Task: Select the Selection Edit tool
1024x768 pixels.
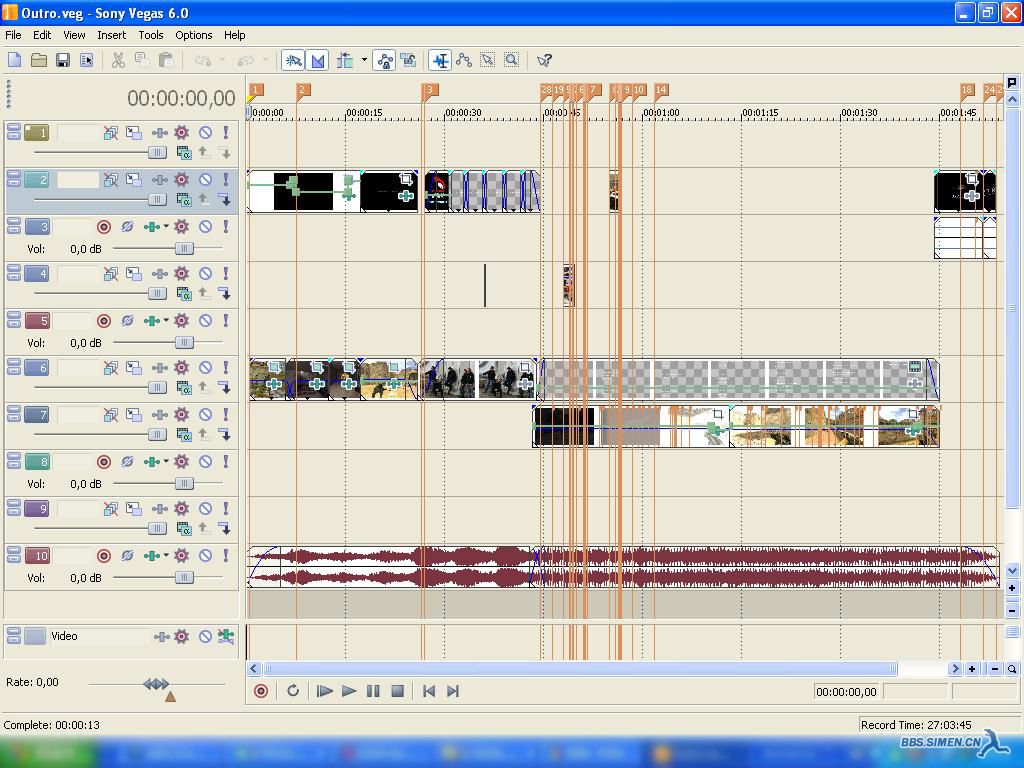Action: tap(488, 61)
